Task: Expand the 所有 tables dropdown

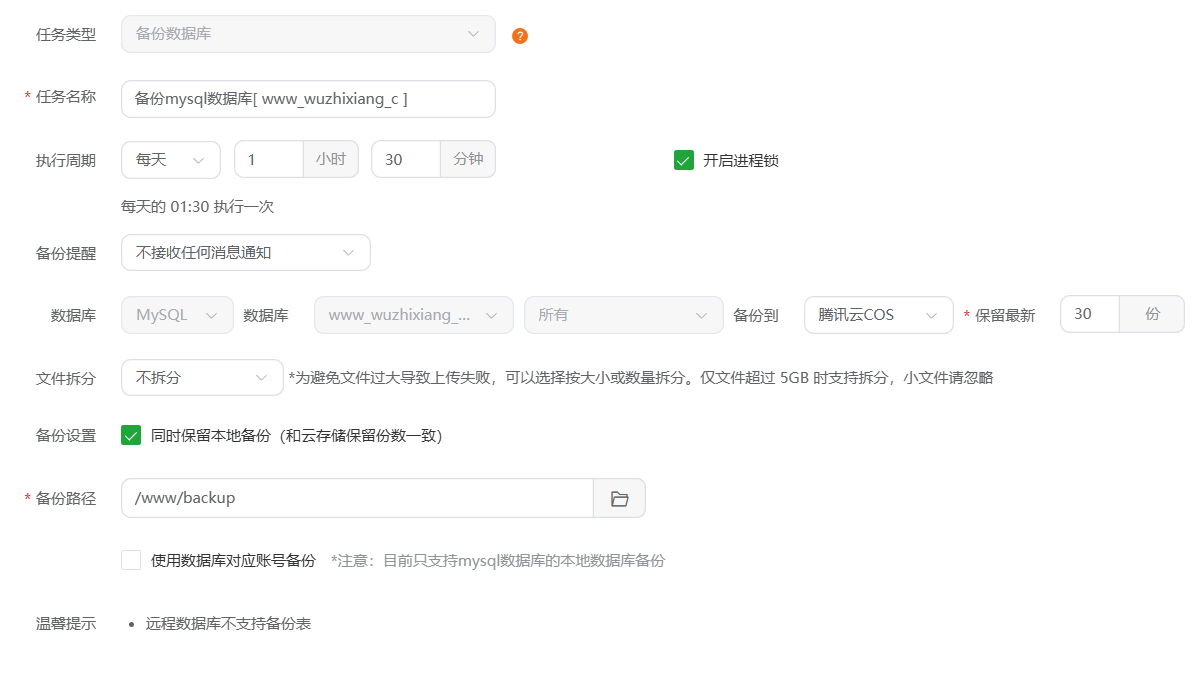Action: [623, 314]
